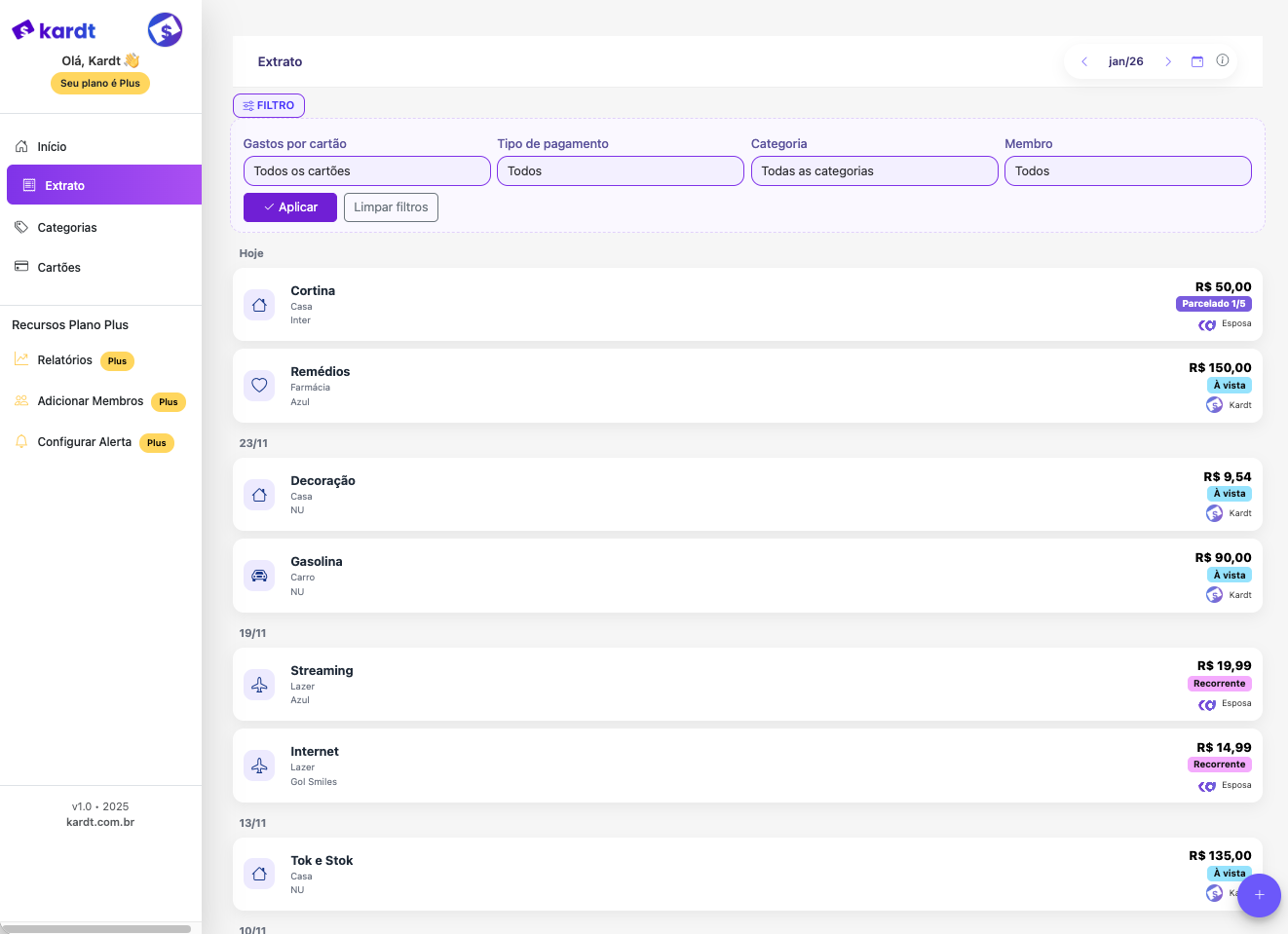Click the airplane icon on the Streaming entry
This screenshot has width=1288, height=934.
pyautogui.click(x=259, y=686)
